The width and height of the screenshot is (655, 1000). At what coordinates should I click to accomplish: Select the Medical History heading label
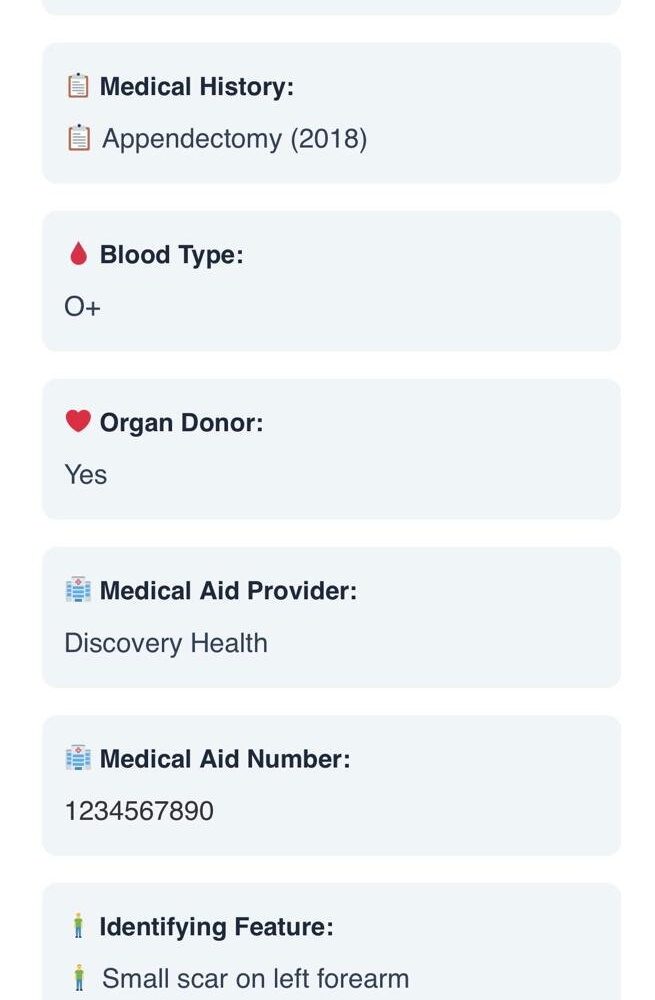tap(196, 87)
